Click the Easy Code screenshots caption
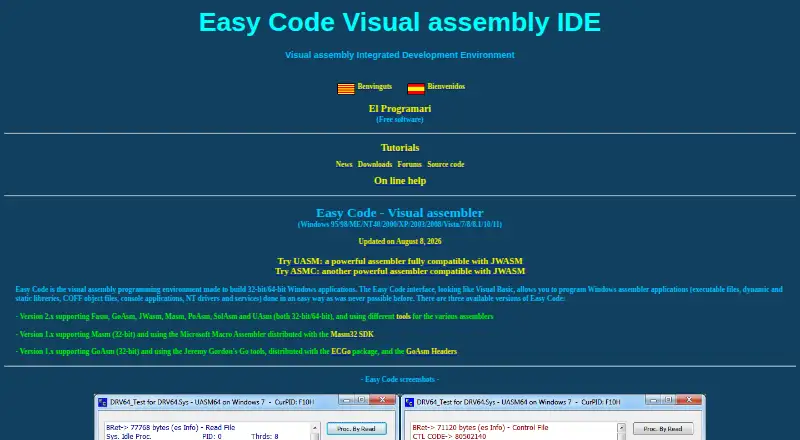Viewport: 800px width, 440px height. [x=400, y=379]
